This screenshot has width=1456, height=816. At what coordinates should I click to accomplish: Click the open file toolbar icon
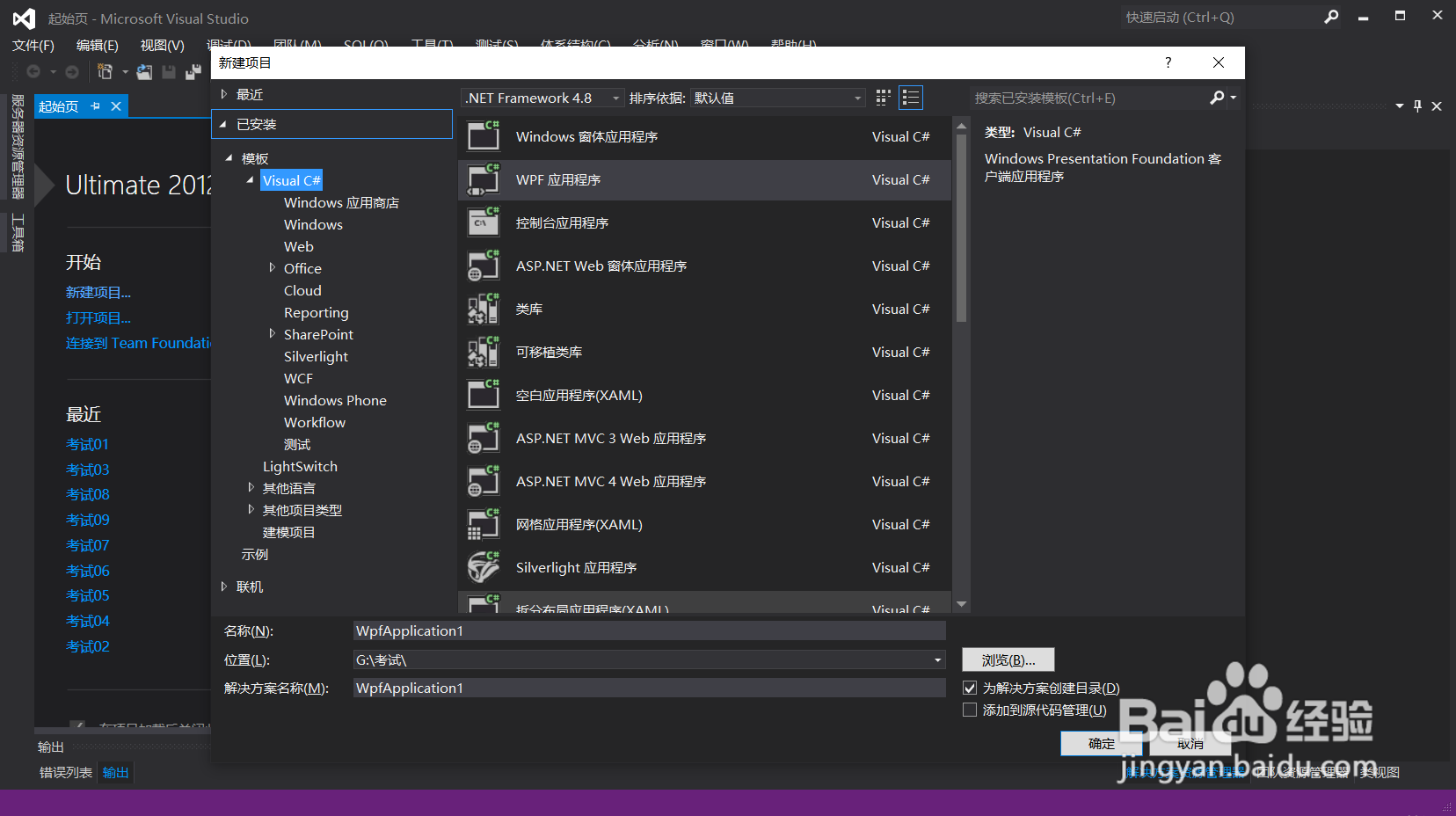pyautogui.click(x=144, y=71)
